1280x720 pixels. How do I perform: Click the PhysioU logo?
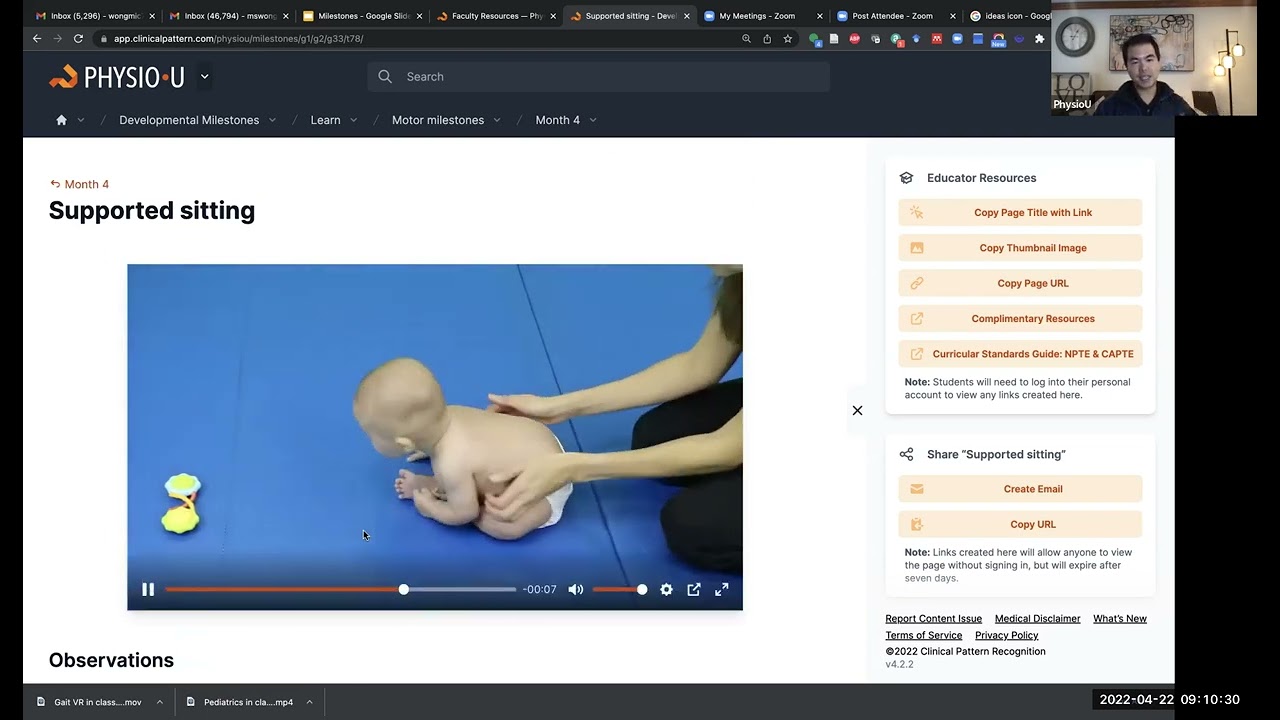[x=117, y=77]
